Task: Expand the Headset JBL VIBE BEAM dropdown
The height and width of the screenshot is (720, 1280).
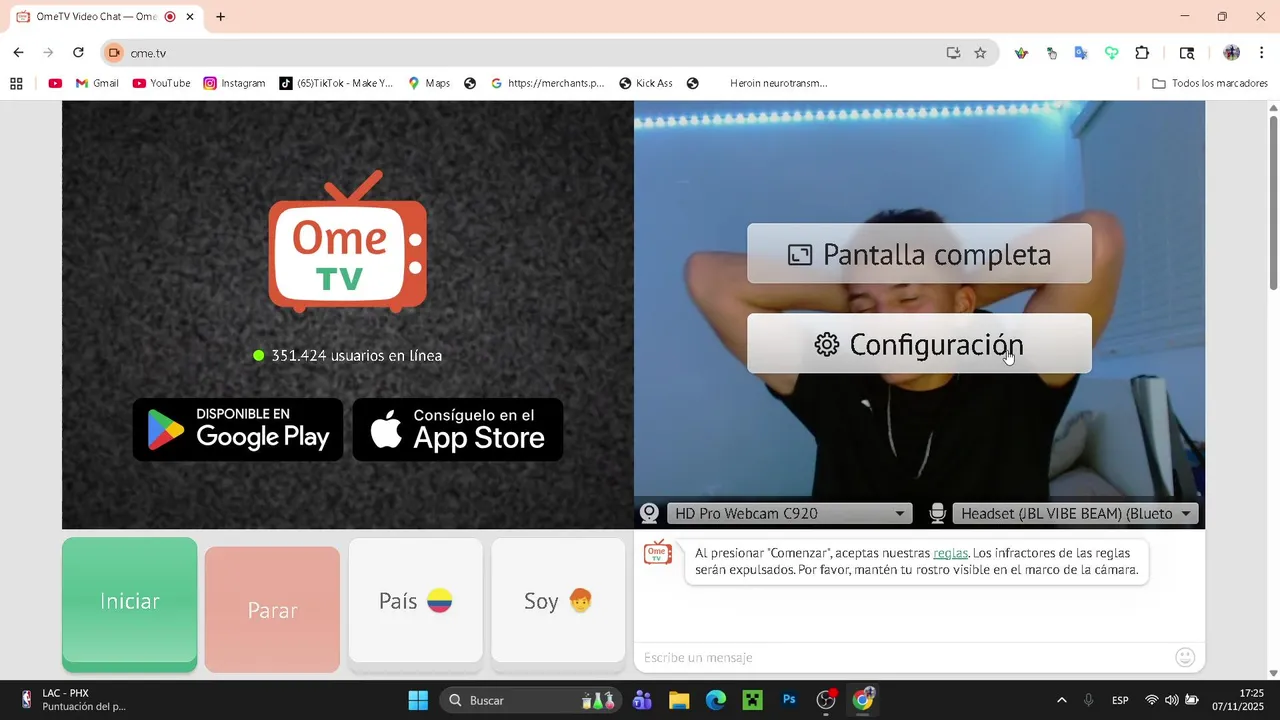Action: pos(1075,514)
